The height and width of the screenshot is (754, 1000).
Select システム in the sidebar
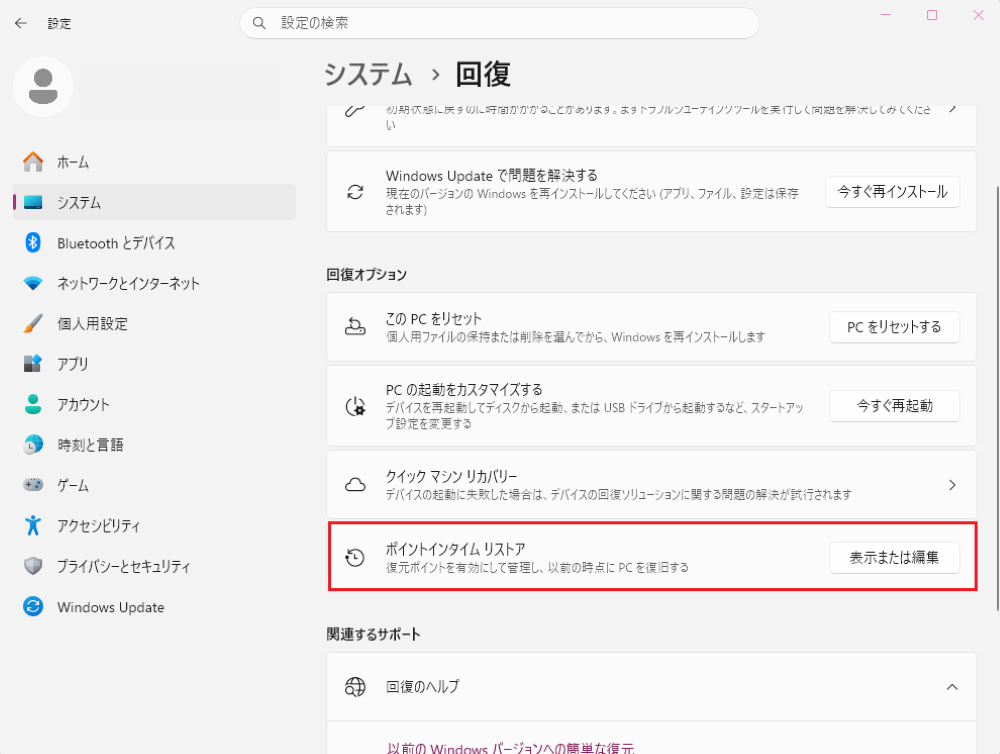[x=154, y=202]
